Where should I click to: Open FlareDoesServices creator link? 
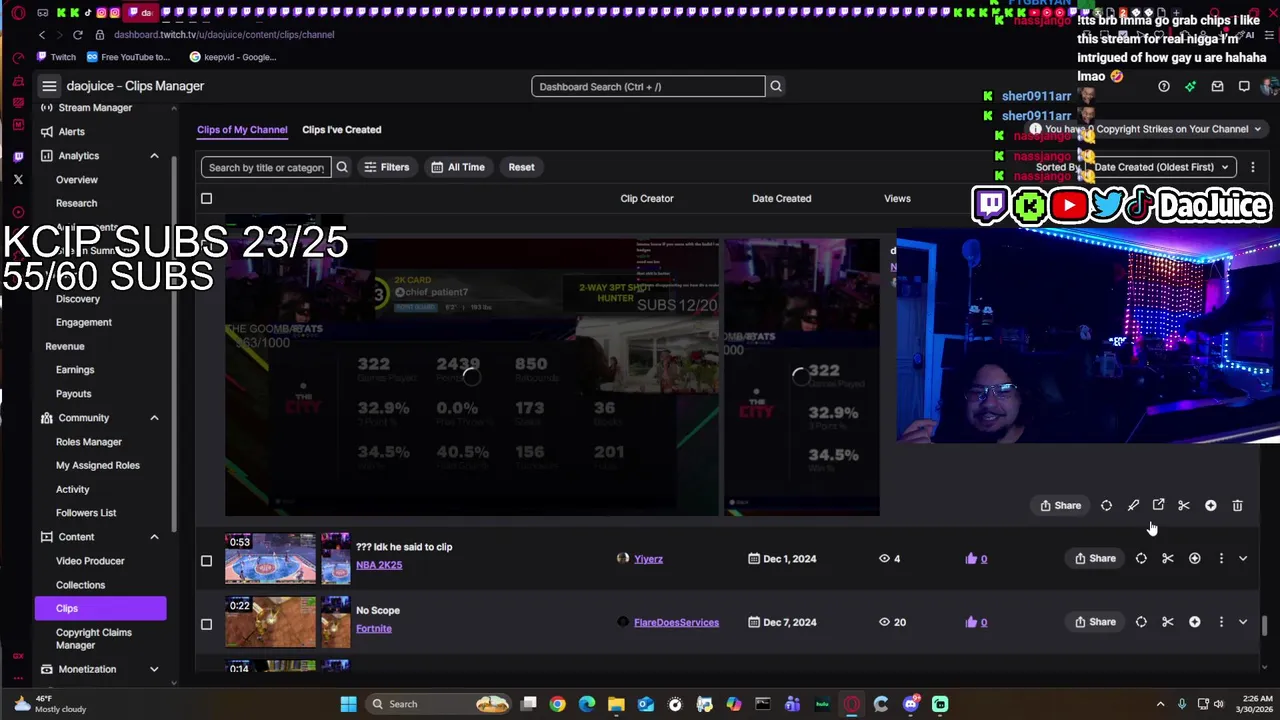[x=676, y=622]
